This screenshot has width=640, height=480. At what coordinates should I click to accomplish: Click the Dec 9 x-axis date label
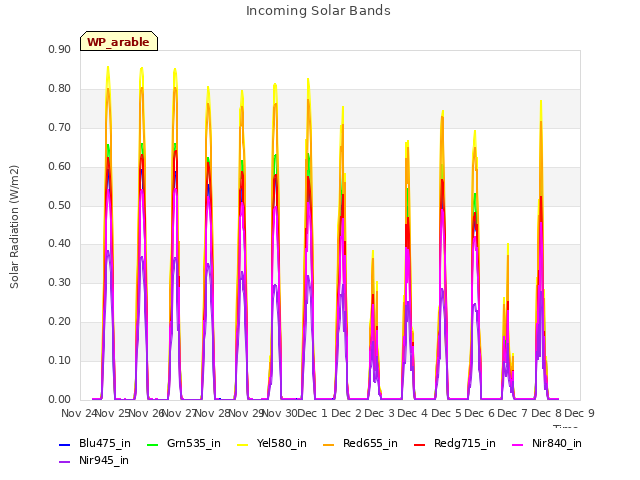[x=579, y=413]
